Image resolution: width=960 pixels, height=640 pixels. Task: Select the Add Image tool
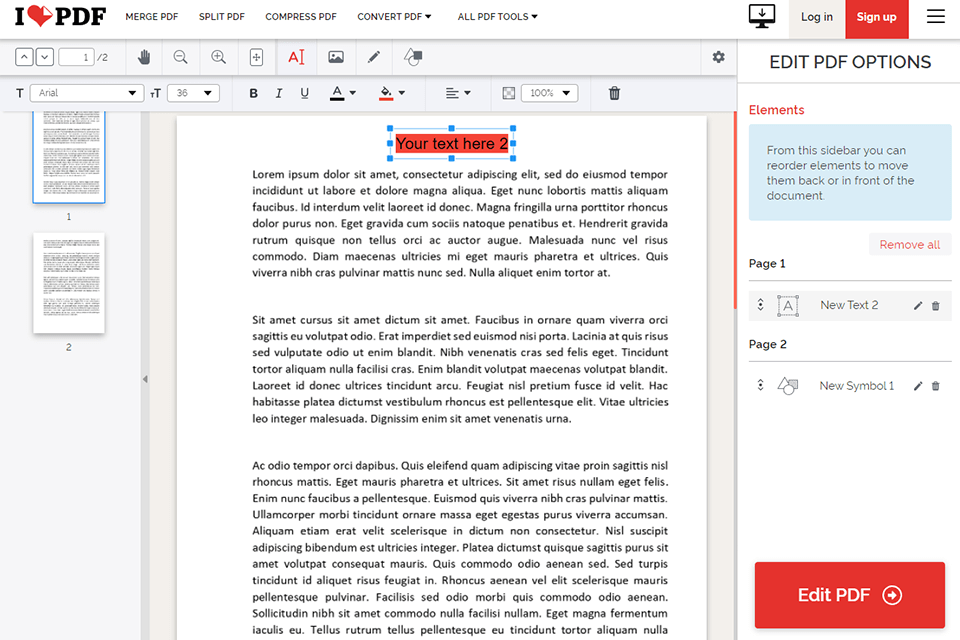(336, 58)
